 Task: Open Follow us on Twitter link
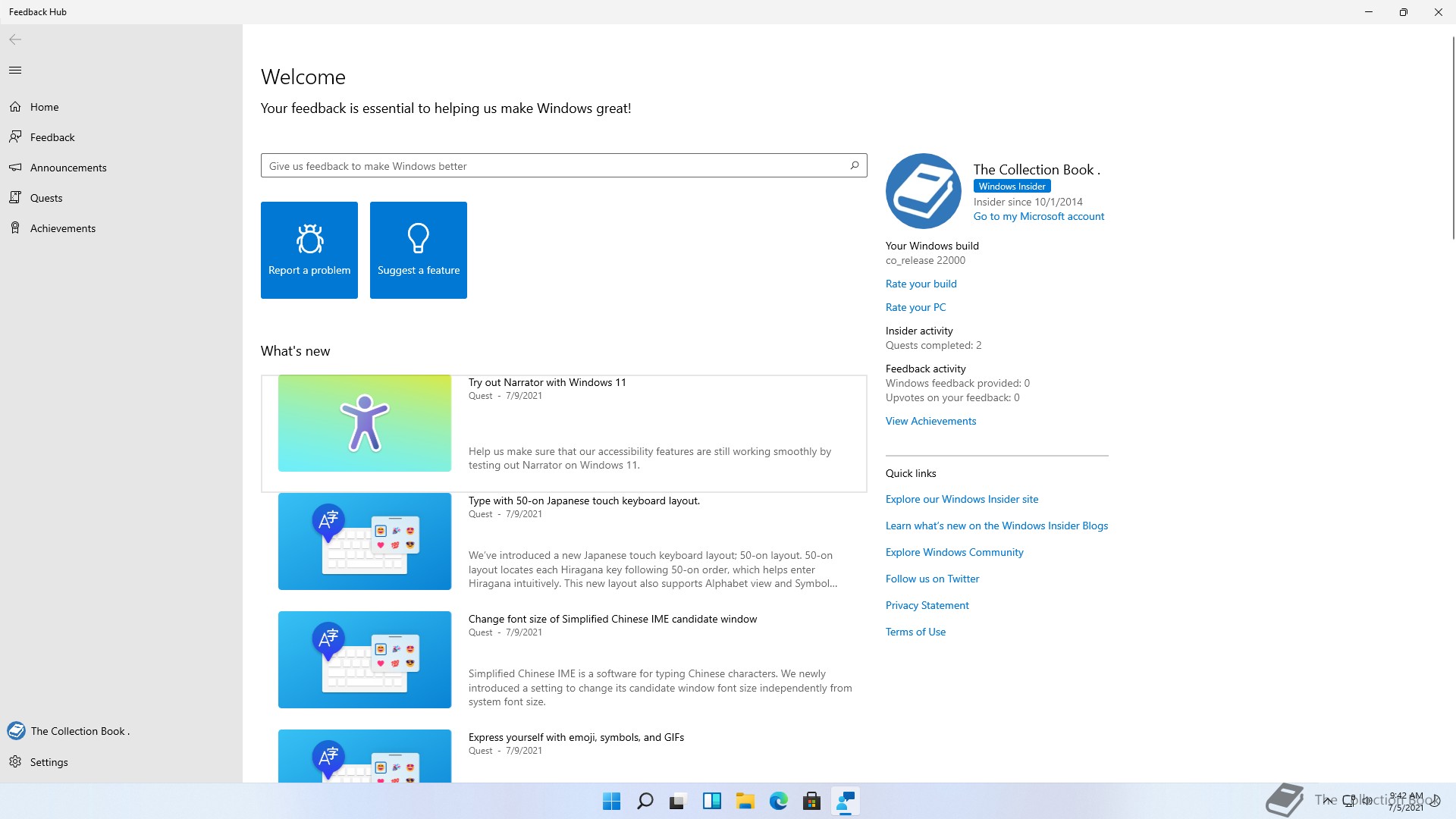click(x=933, y=579)
